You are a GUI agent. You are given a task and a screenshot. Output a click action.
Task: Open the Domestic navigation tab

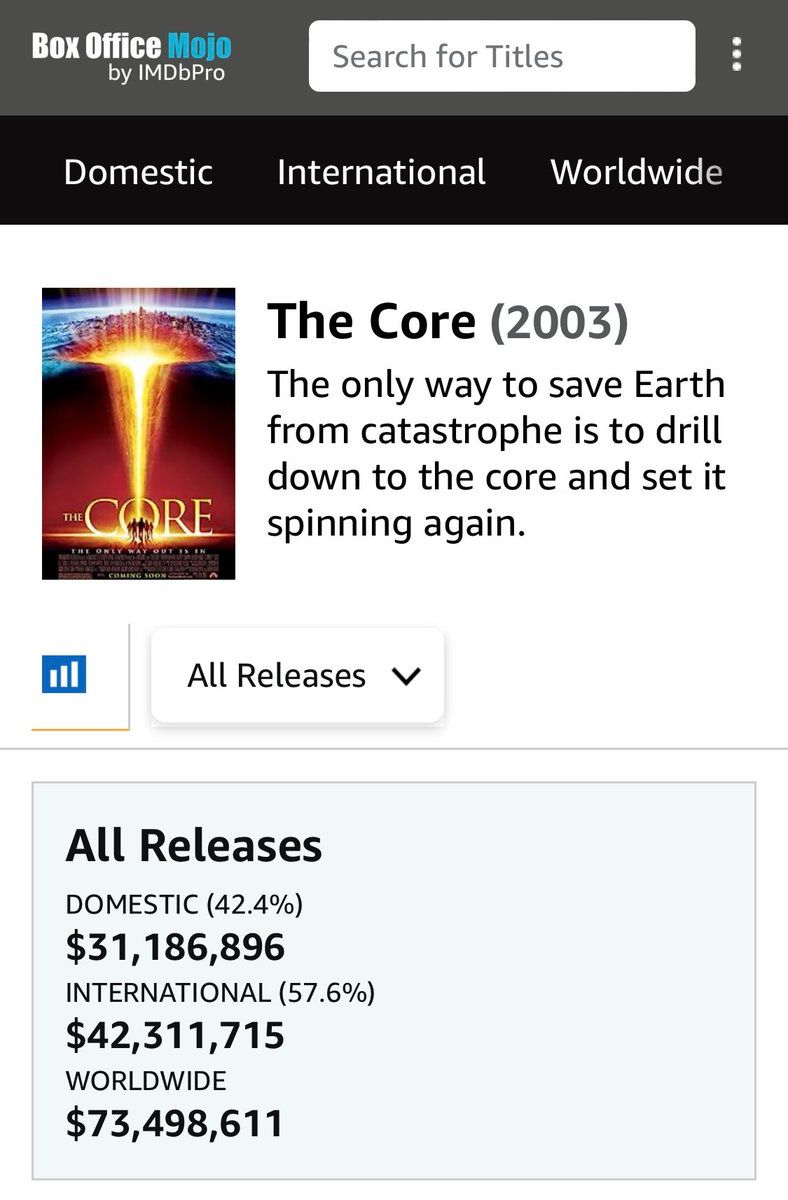[138, 172]
